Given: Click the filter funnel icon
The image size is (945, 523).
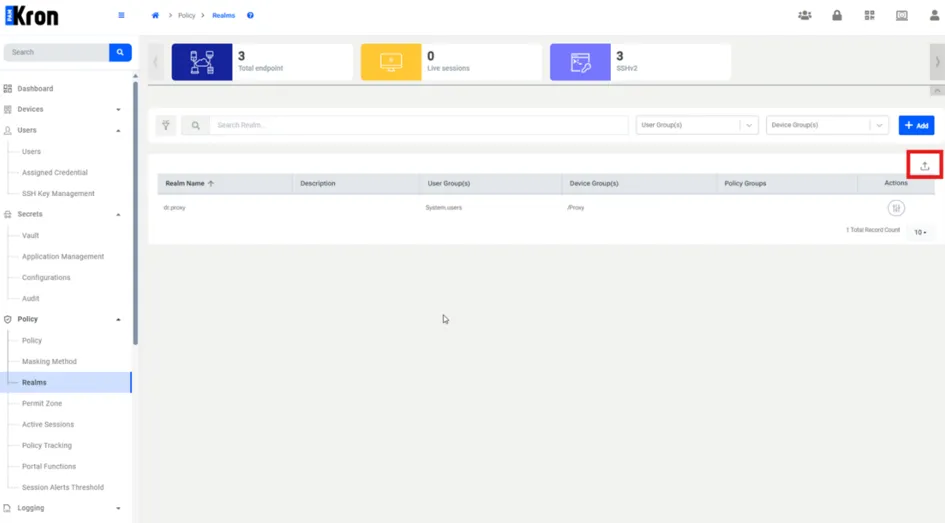Looking at the screenshot, I should tap(166, 125).
